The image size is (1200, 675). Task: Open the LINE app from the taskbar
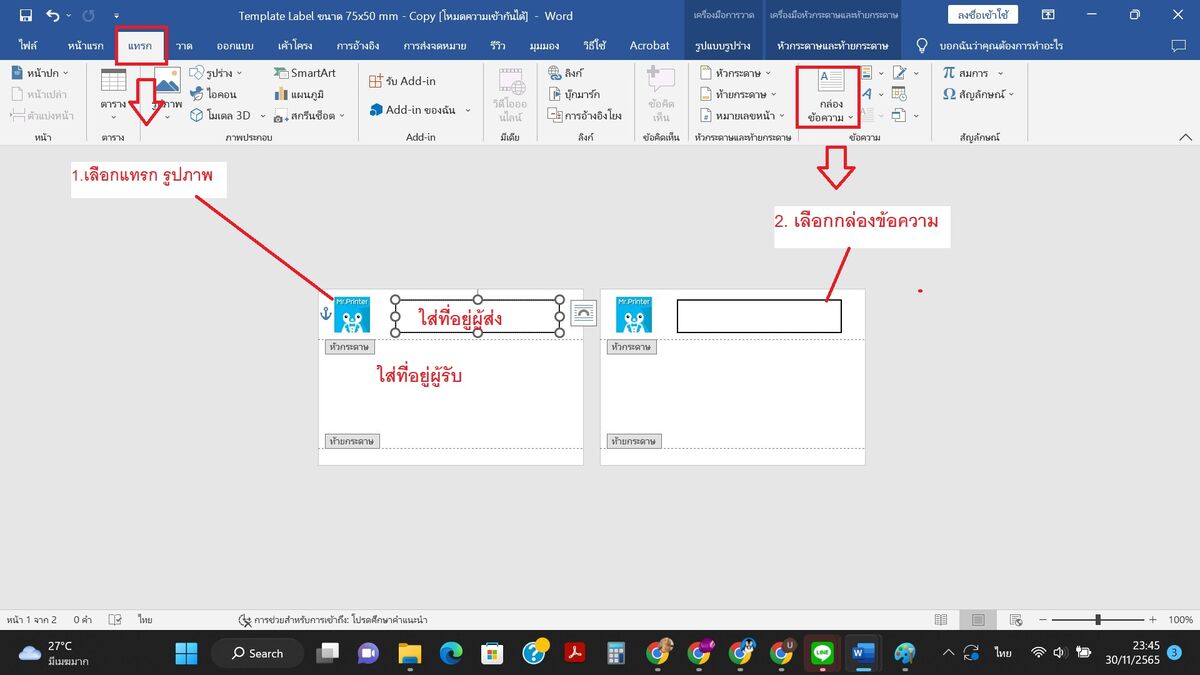pyautogui.click(x=822, y=653)
